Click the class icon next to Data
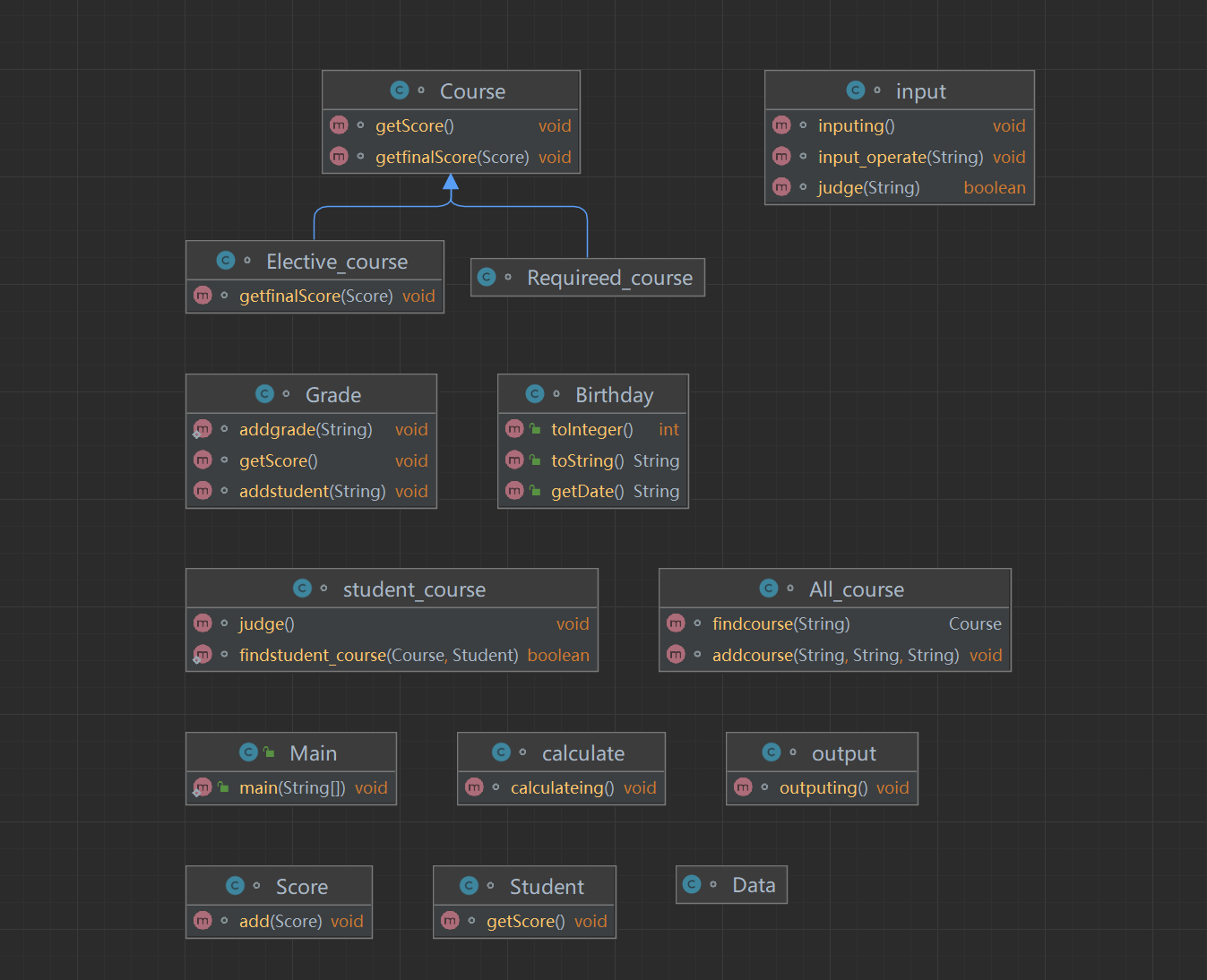Viewport: 1207px width, 980px height. pyautogui.click(x=692, y=884)
